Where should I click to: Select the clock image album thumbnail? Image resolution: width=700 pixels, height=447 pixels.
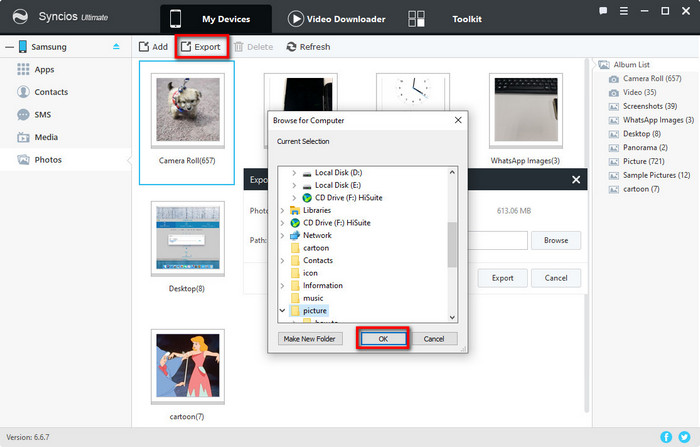412,92
